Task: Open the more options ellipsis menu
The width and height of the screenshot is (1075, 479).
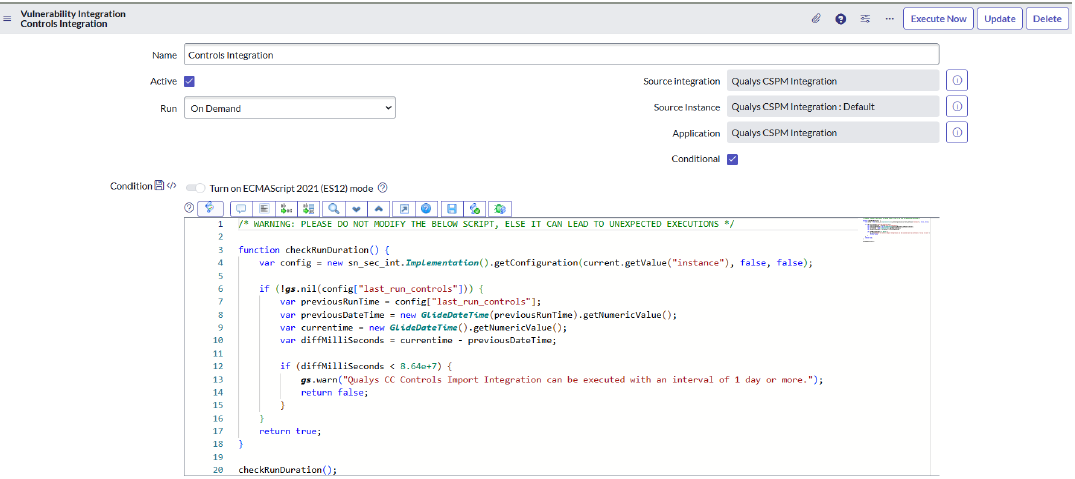Action: [x=889, y=19]
